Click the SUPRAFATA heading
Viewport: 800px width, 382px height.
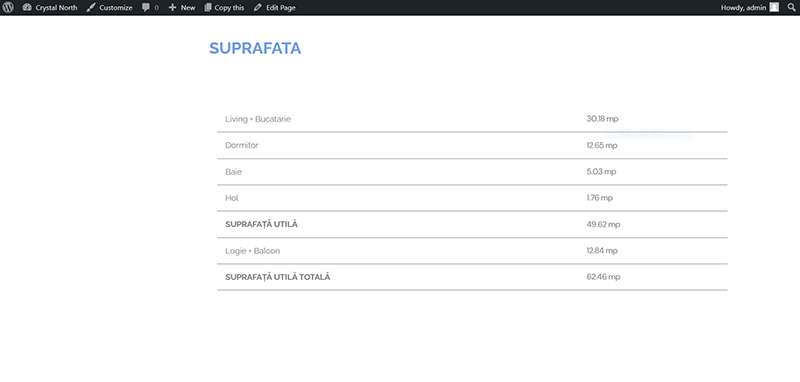coord(255,48)
